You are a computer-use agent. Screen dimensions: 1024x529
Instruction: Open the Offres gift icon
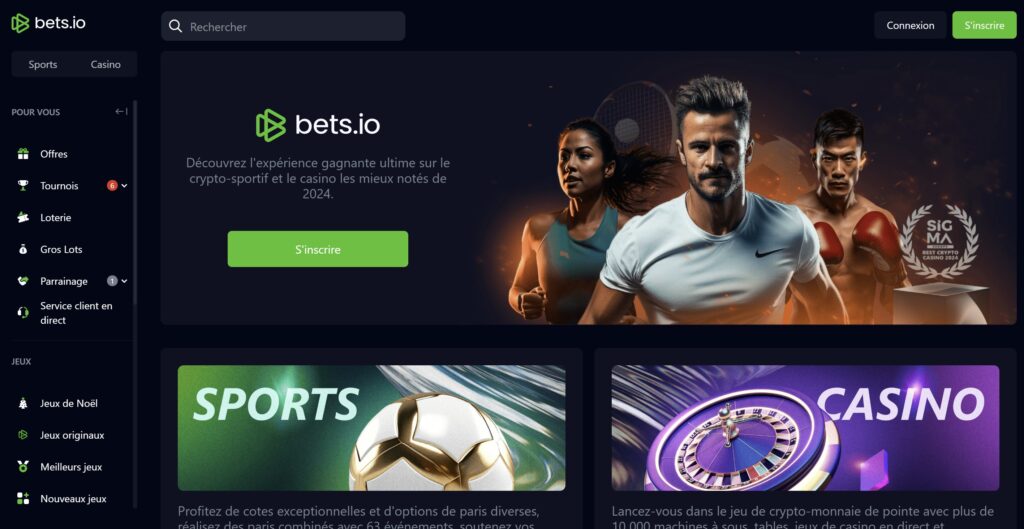point(23,154)
